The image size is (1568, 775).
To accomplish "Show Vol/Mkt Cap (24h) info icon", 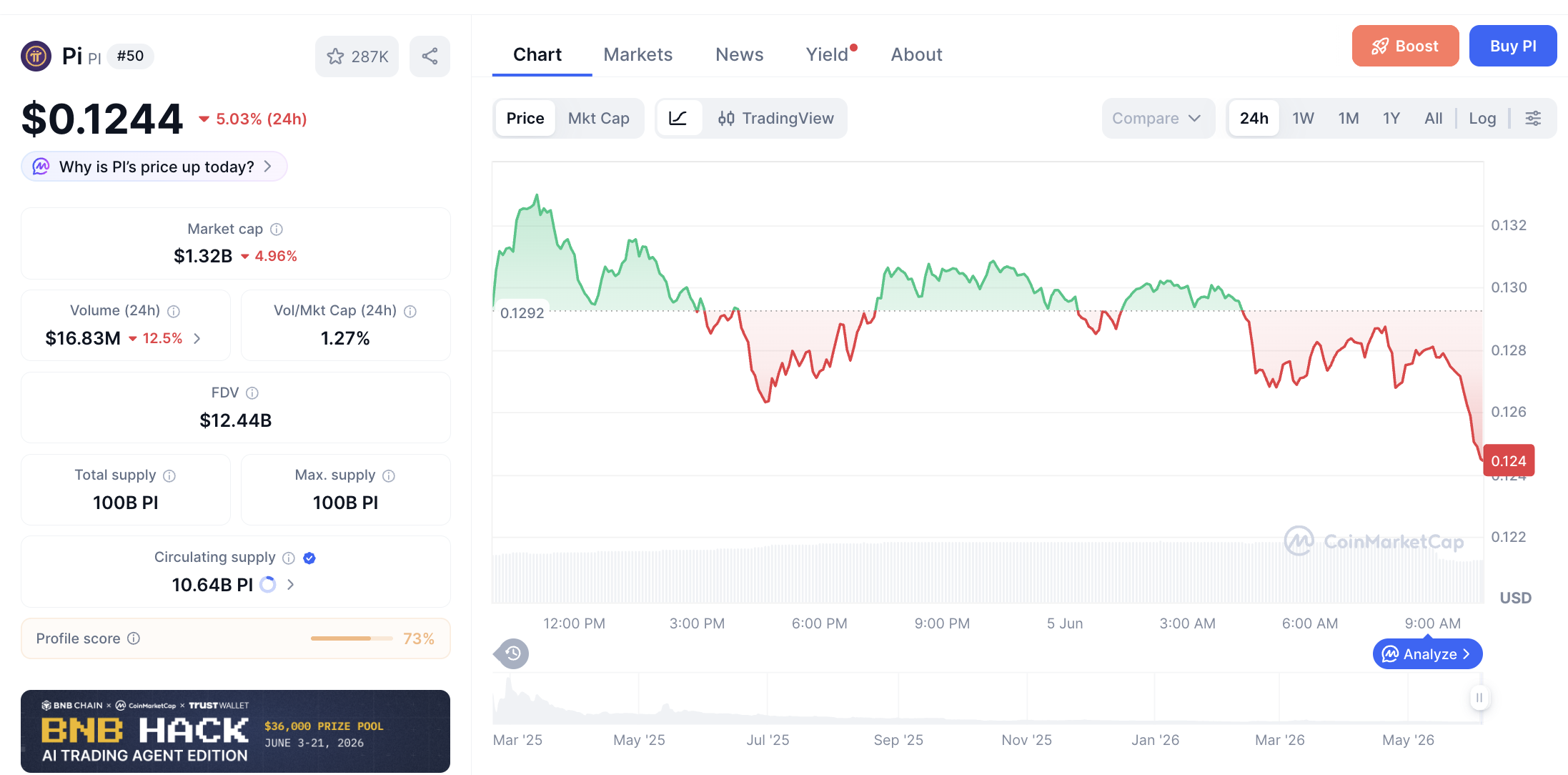I will pyautogui.click(x=410, y=311).
